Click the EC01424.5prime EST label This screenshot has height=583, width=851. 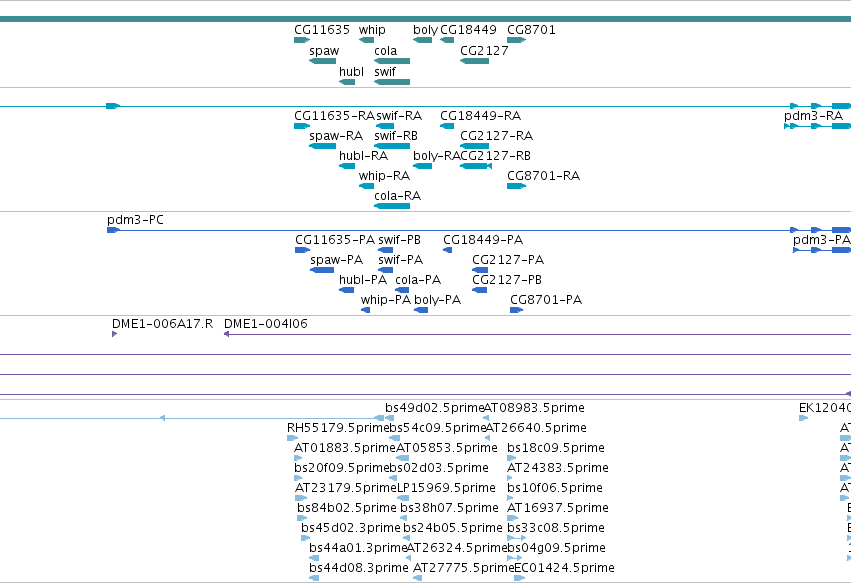click(x=564, y=568)
